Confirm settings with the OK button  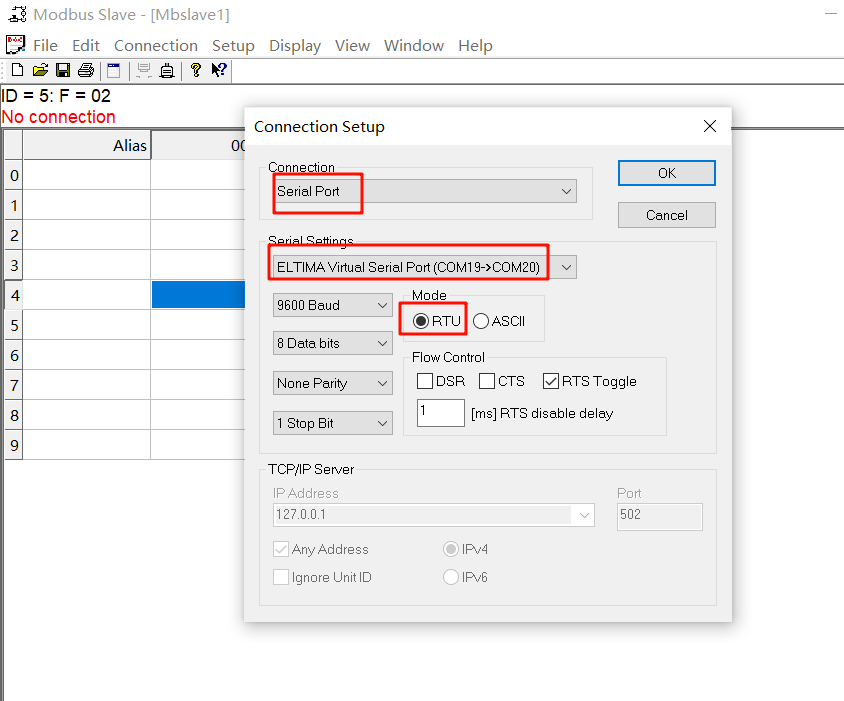(666, 172)
